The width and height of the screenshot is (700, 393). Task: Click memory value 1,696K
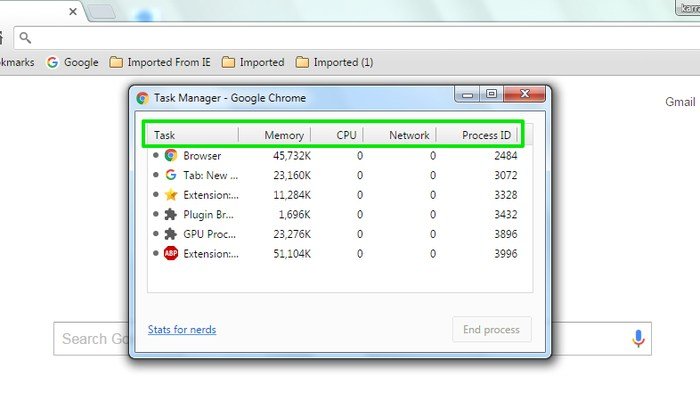pos(294,215)
